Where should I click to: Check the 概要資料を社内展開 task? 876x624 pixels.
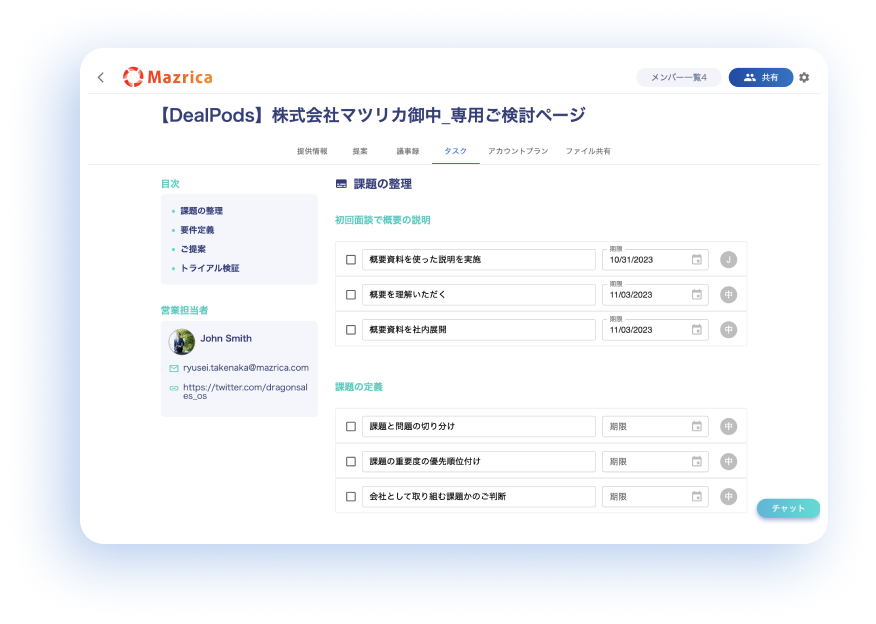click(351, 330)
